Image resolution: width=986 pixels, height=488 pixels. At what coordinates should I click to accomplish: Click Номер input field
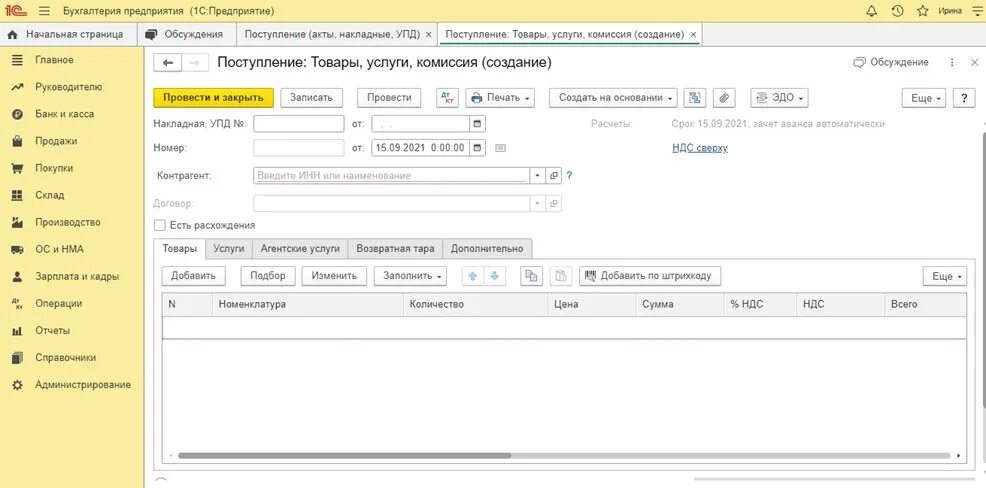point(299,148)
